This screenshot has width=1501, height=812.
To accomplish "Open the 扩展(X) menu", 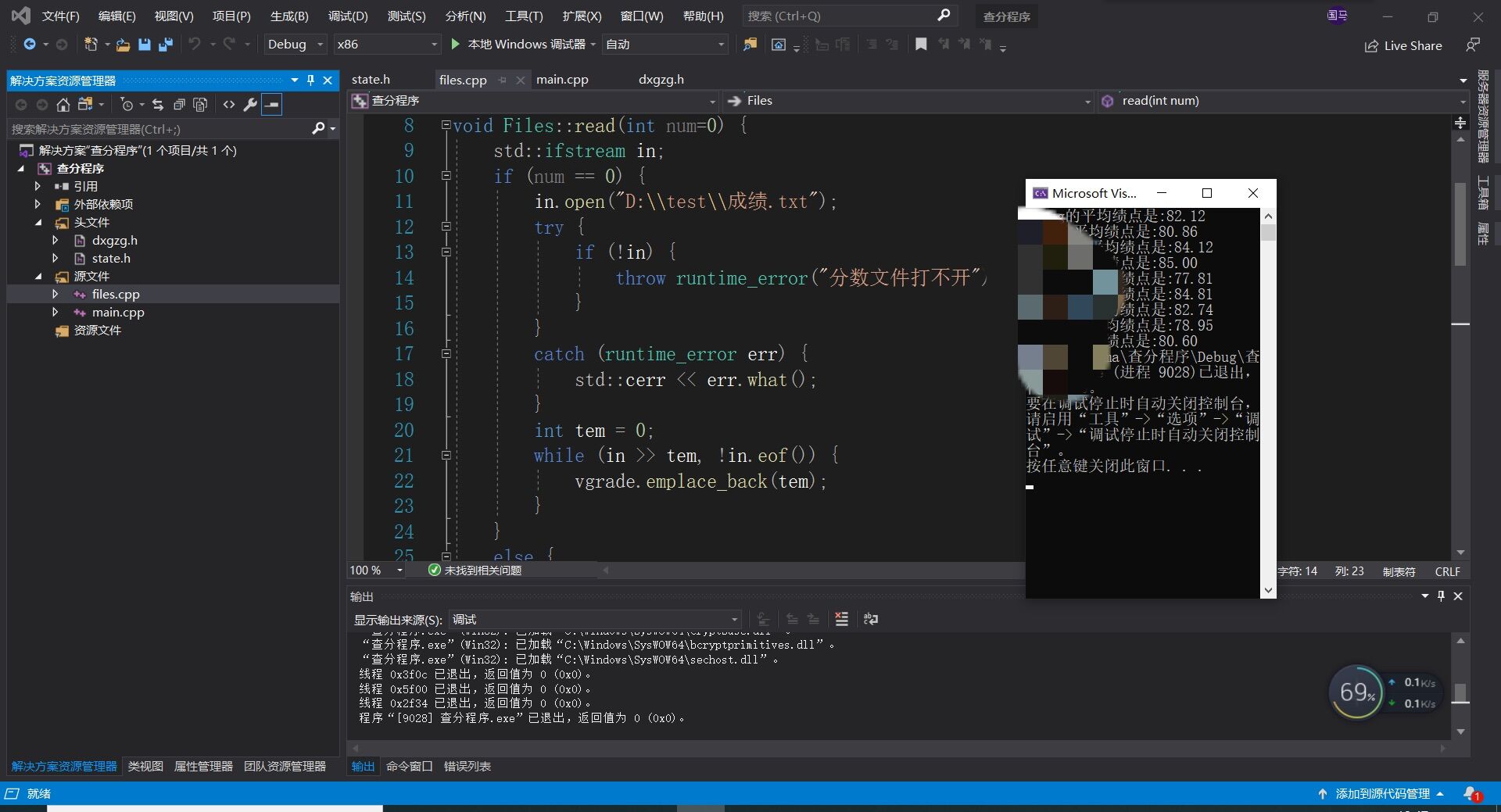I will [x=582, y=16].
